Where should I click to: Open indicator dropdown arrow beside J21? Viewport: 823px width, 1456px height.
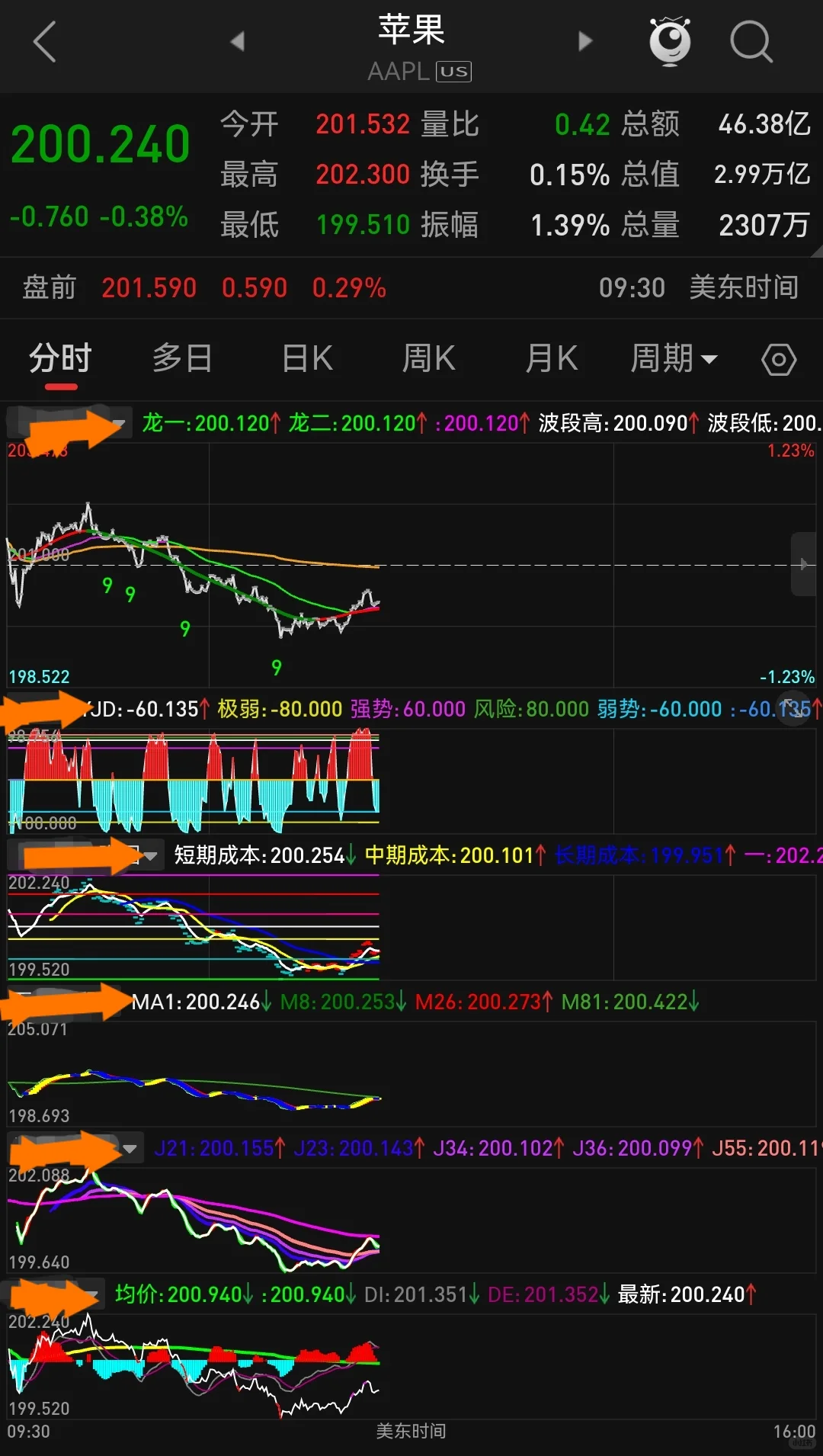click(130, 1149)
